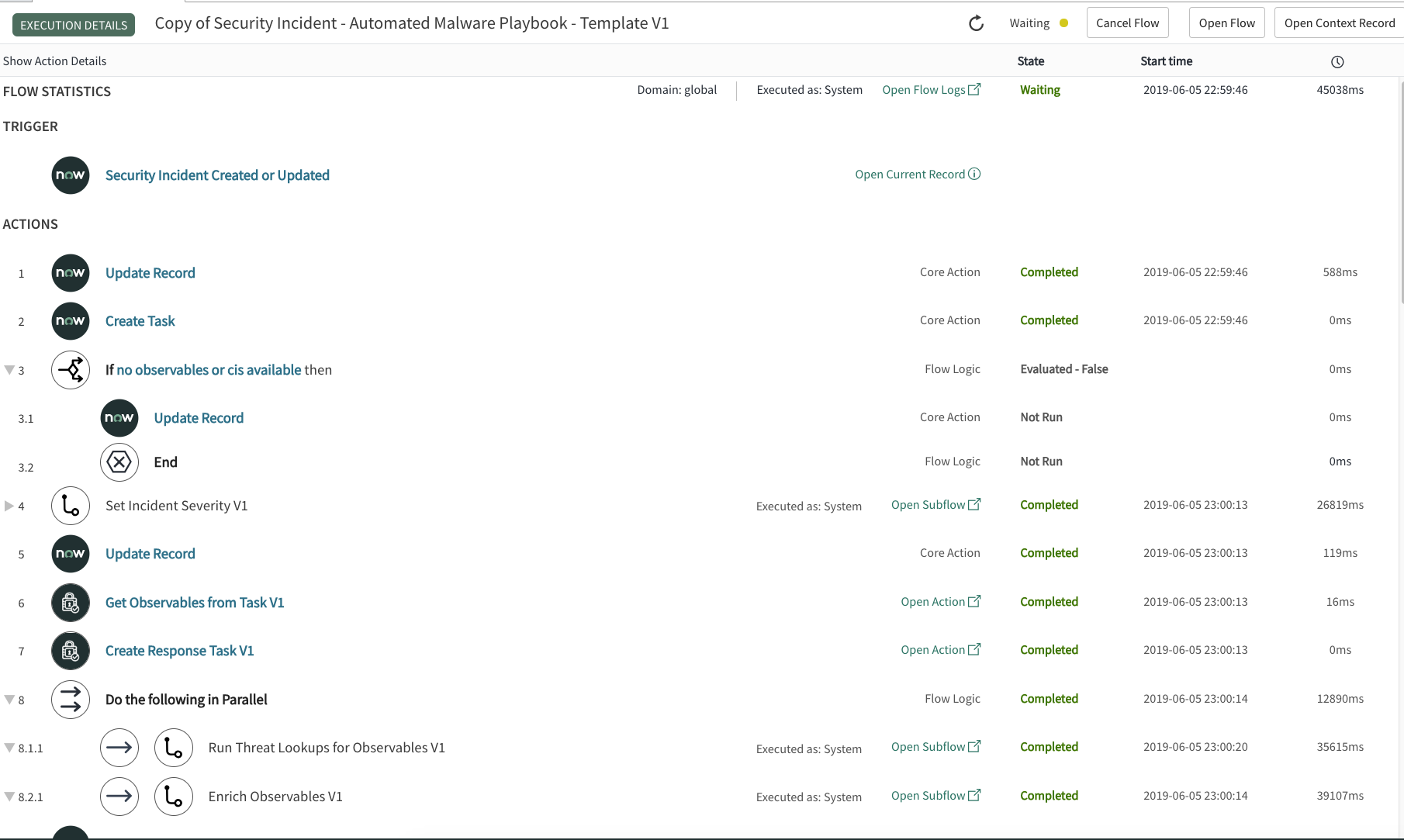The width and height of the screenshot is (1404, 840).
Task: Click the refresh icon in the header
Action: (977, 23)
